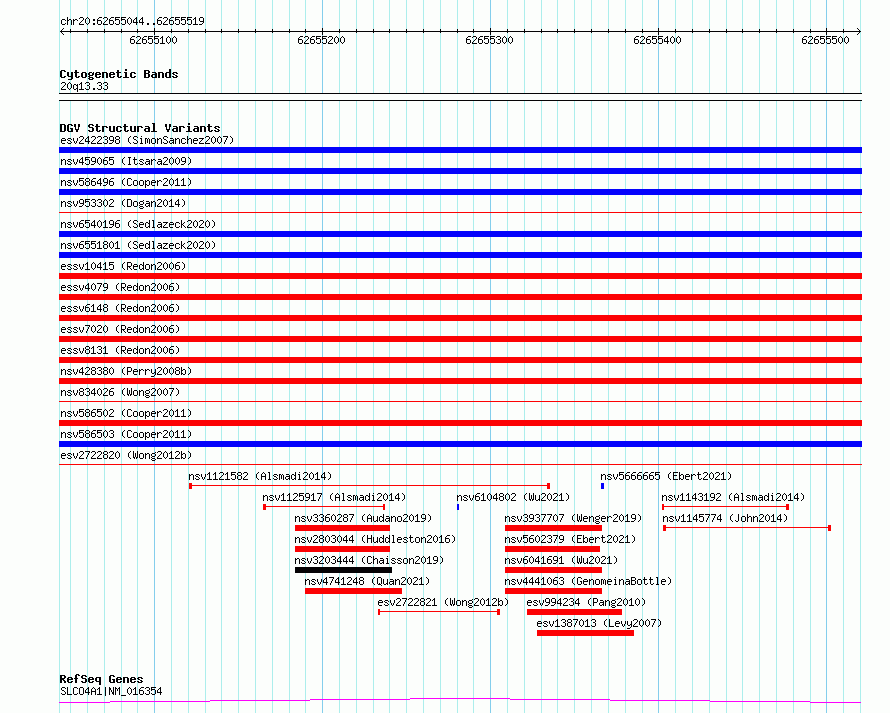Select nsv6104802 (Wu2021) variant label

(513, 497)
